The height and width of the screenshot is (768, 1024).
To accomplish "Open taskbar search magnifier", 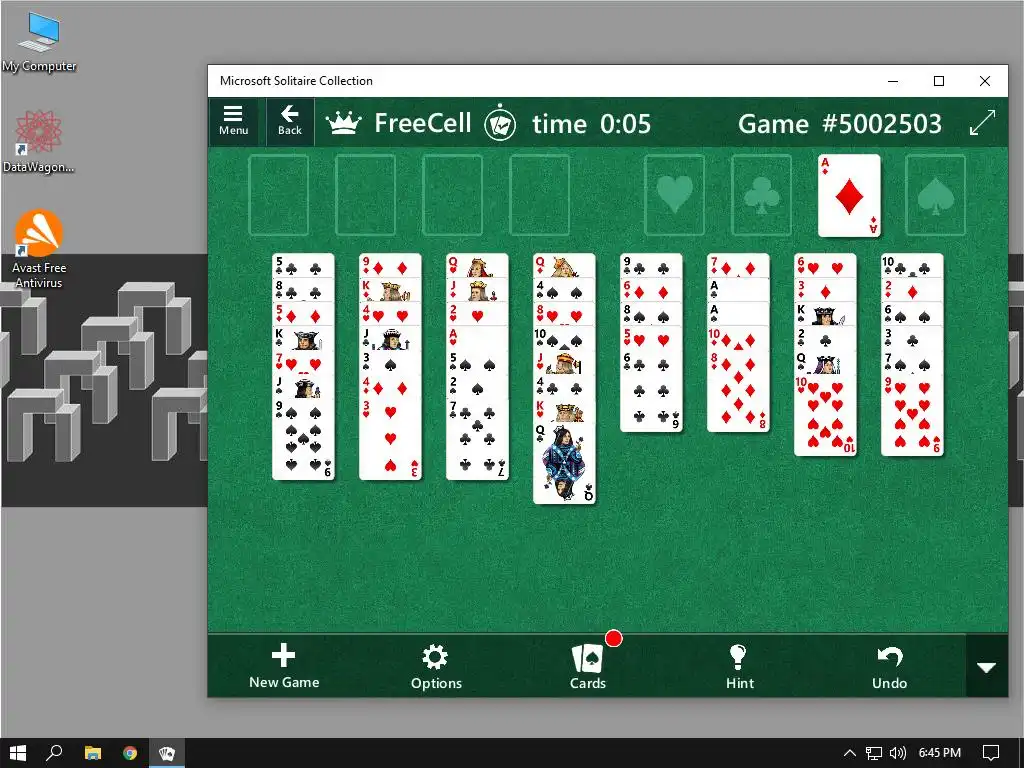I will (54, 753).
